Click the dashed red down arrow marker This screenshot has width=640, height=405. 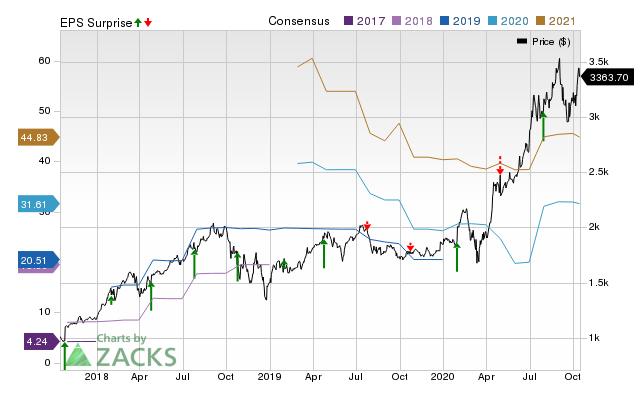[500, 165]
